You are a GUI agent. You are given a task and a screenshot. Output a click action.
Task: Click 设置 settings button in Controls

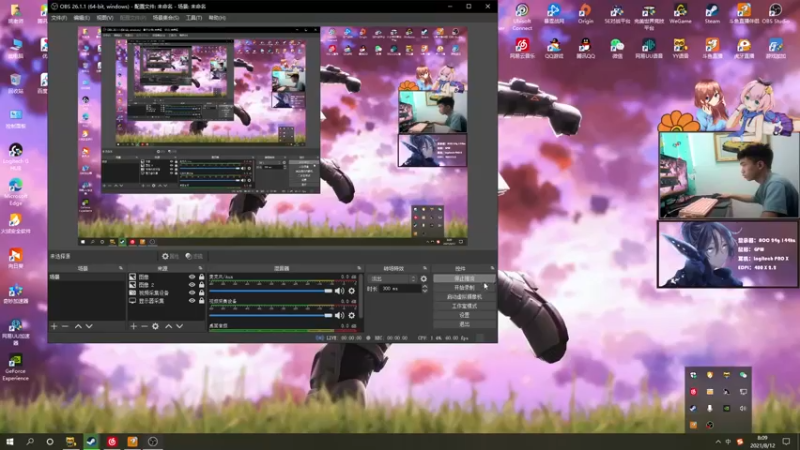(x=464, y=315)
